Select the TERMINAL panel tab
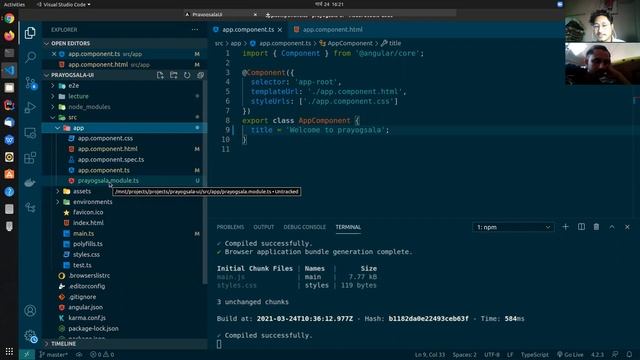640x360 pixels. pos(348,227)
